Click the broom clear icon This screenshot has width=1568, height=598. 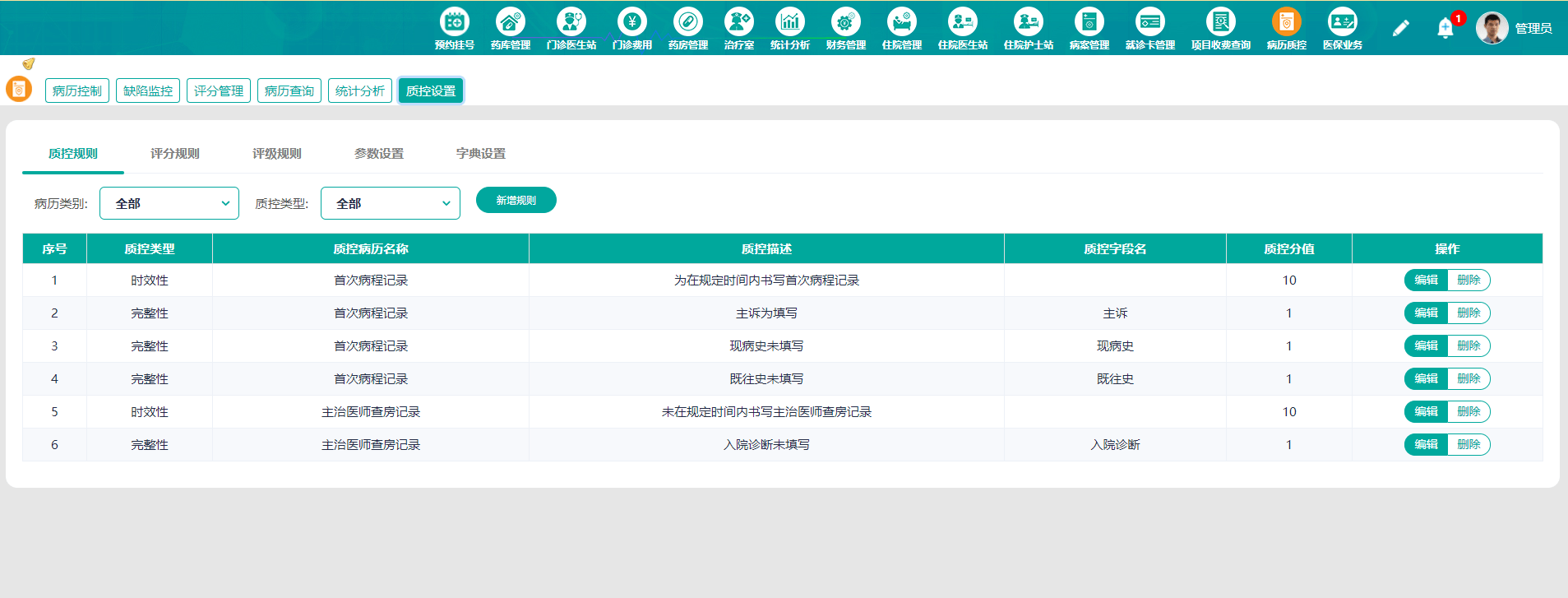tap(29, 63)
